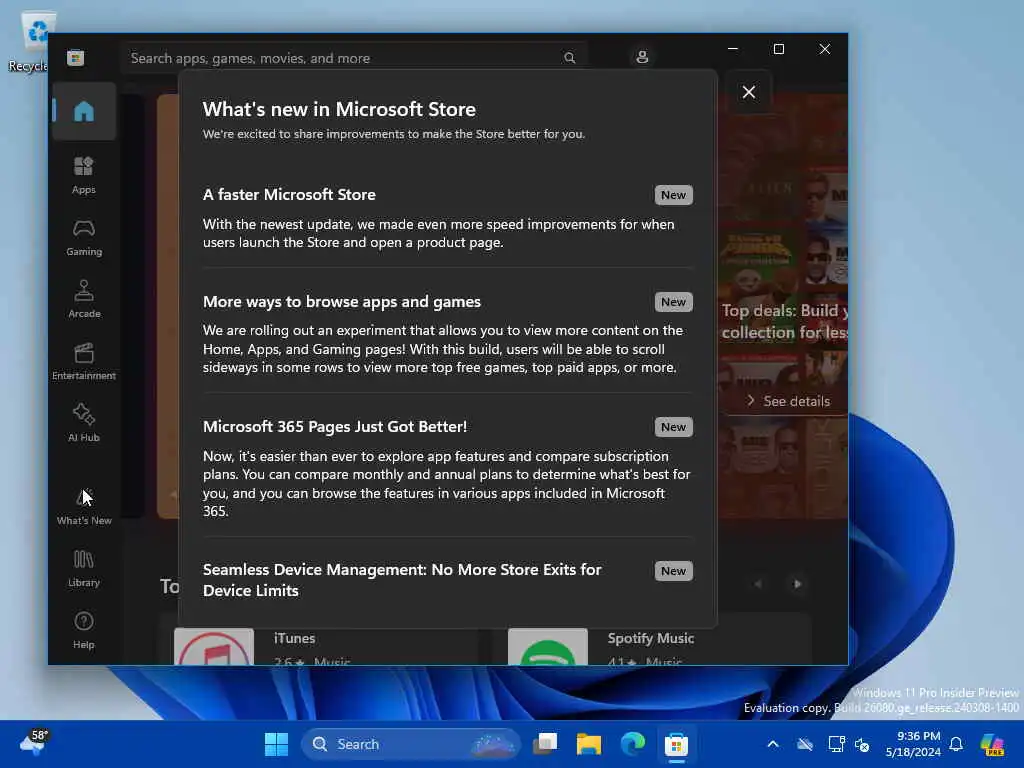This screenshot has height=768, width=1024.
Task: Click New badge beside A faster Microsoft Store
Action: (673, 195)
